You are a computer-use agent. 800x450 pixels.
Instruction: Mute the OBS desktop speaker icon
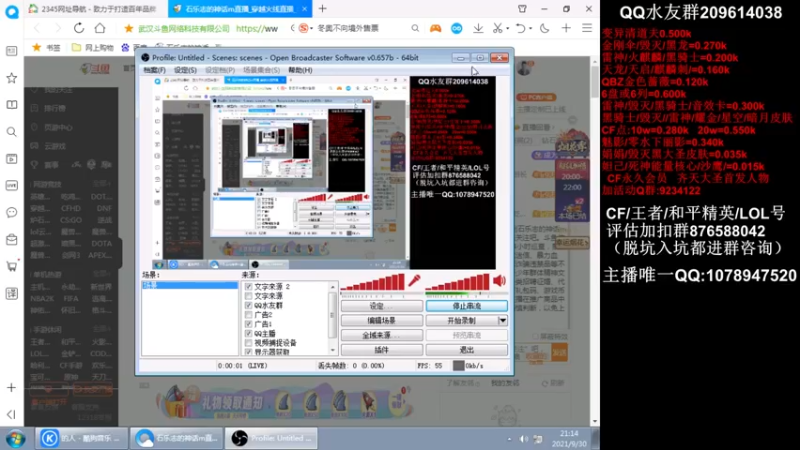click(x=499, y=281)
